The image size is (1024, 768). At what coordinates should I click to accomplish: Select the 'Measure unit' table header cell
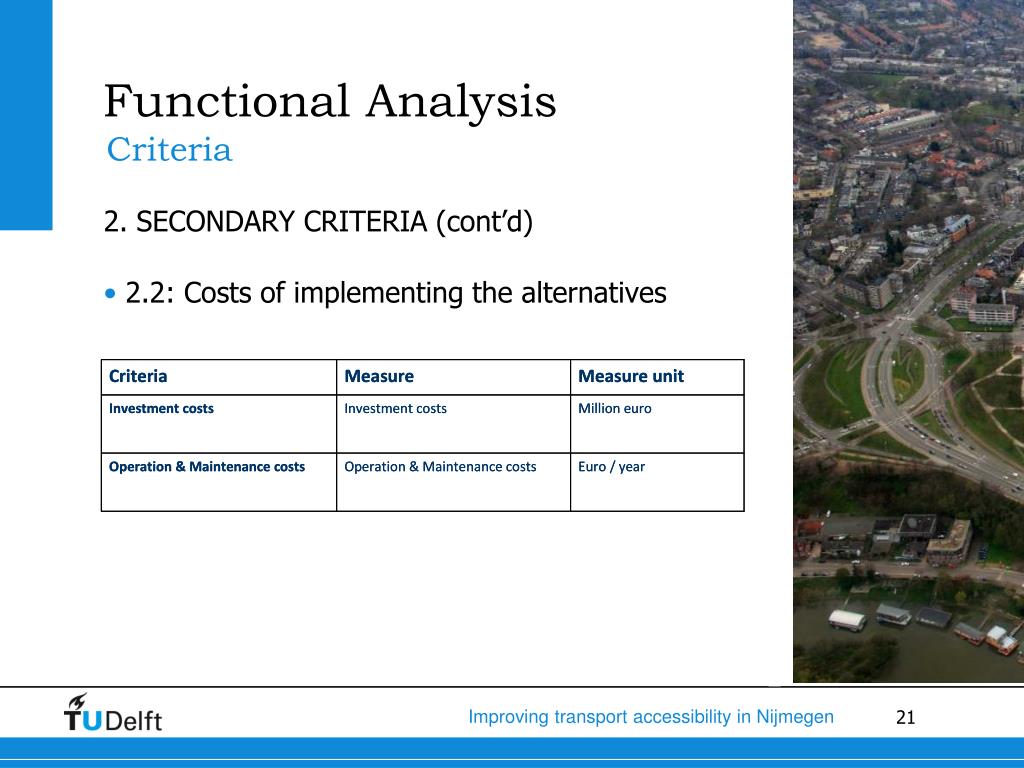coord(657,377)
